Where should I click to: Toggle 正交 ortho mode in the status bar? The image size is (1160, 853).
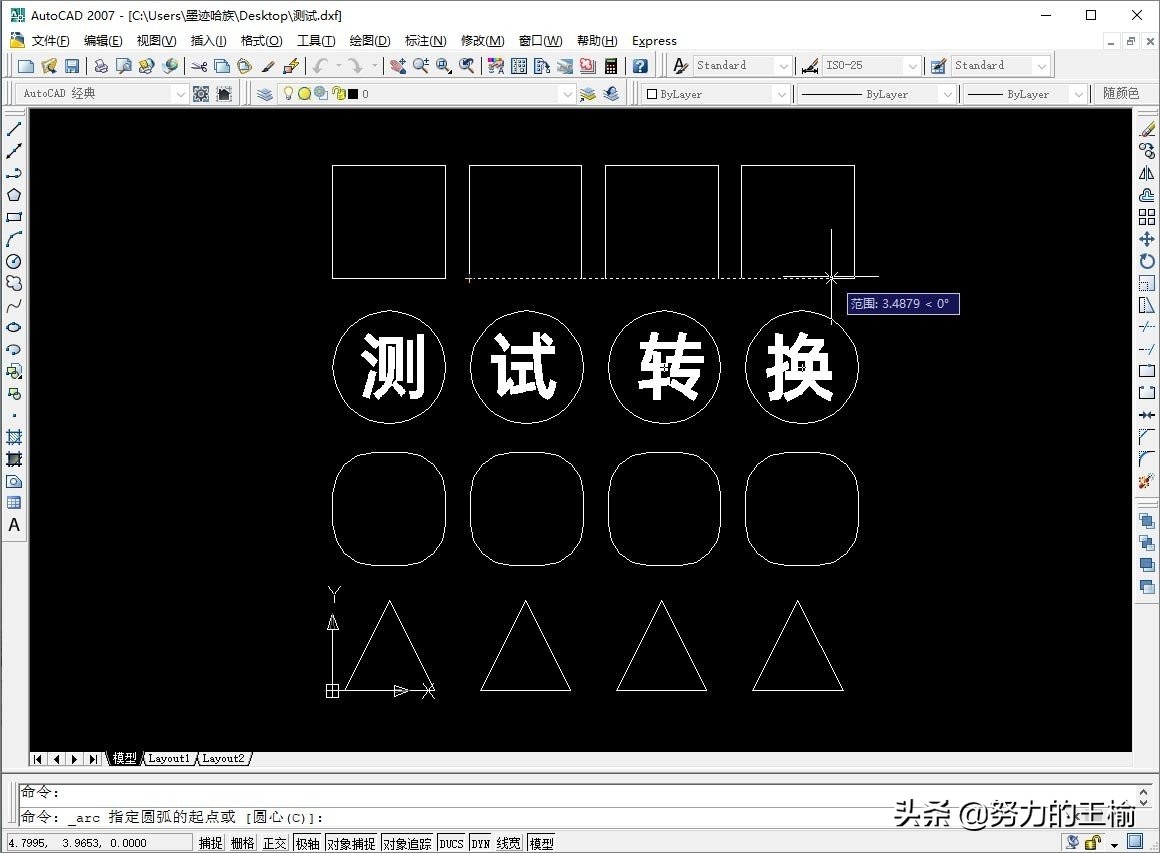273,842
